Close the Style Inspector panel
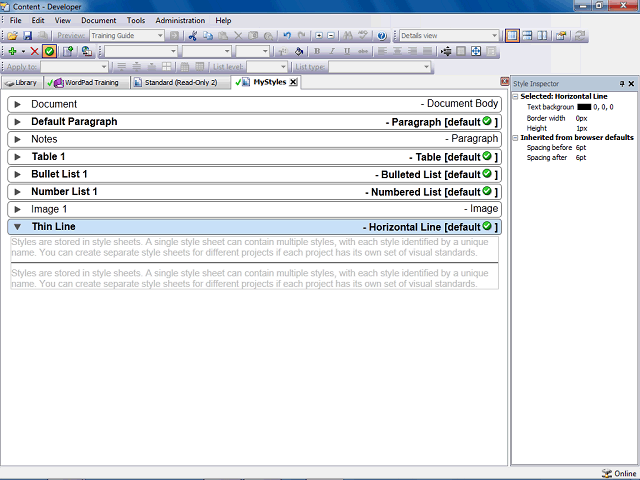The height and width of the screenshot is (480, 640). pyautogui.click(x=631, y=84)
